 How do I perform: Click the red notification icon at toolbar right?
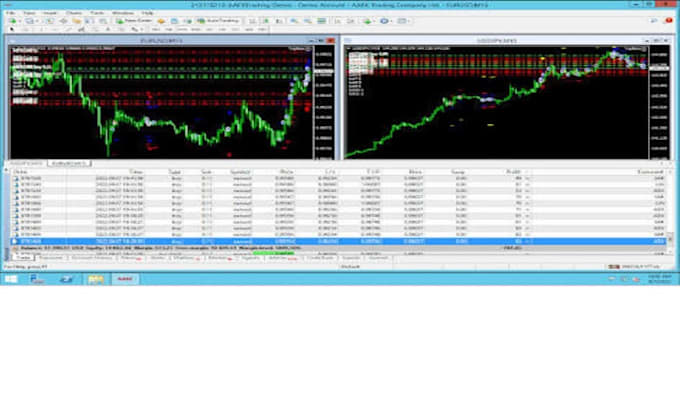click(x=668, y=20)
